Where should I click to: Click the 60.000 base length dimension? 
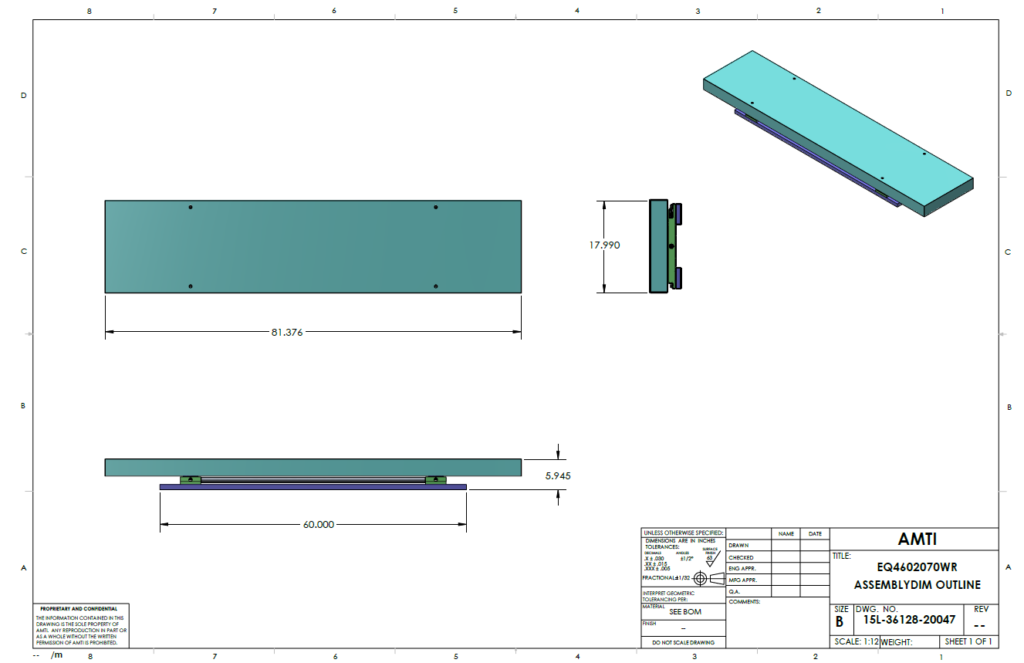pyautogui.click(x=313, y=524)
